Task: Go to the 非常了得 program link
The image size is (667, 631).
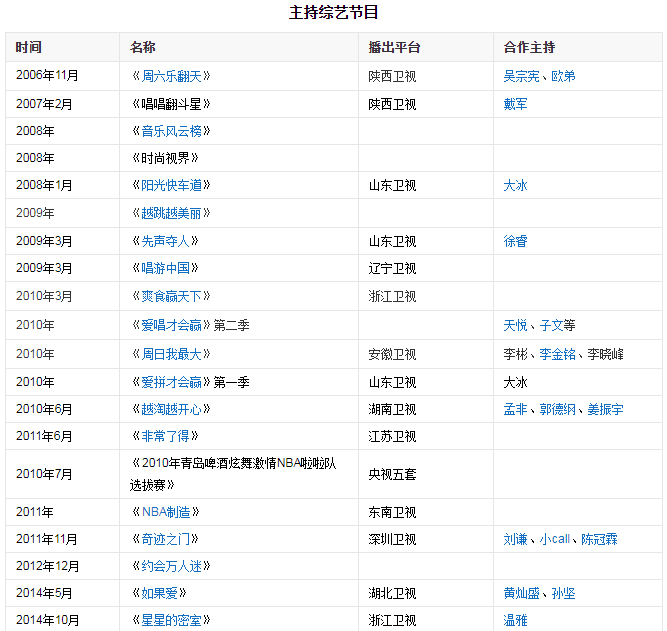Action: 165,436
